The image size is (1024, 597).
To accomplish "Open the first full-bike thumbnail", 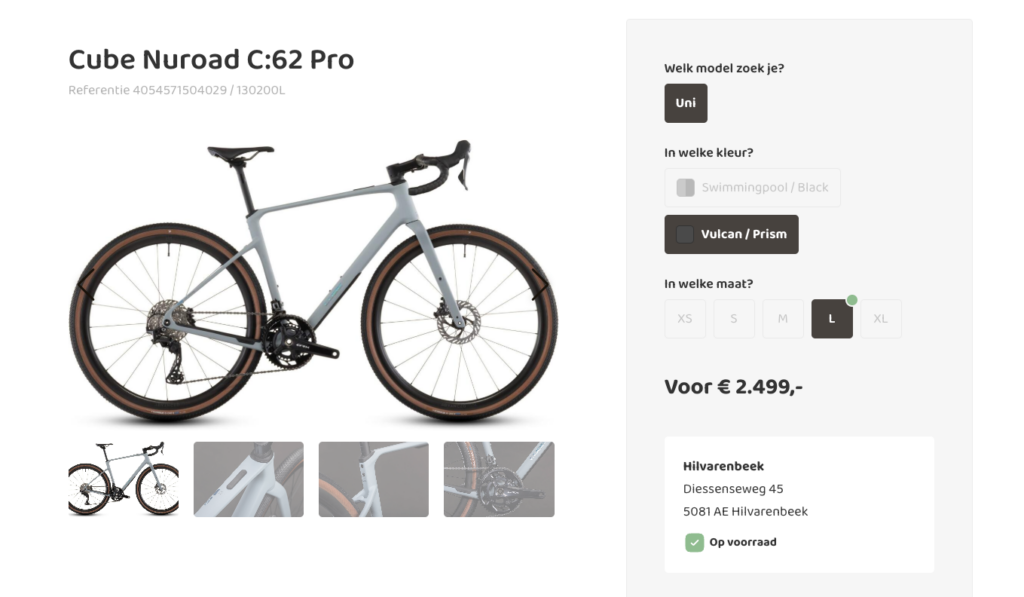I will (123, 479).
